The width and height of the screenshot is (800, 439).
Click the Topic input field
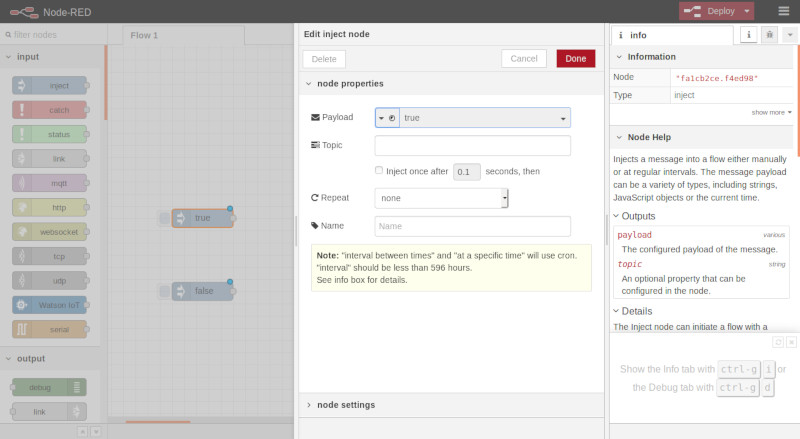click(472, 145)
